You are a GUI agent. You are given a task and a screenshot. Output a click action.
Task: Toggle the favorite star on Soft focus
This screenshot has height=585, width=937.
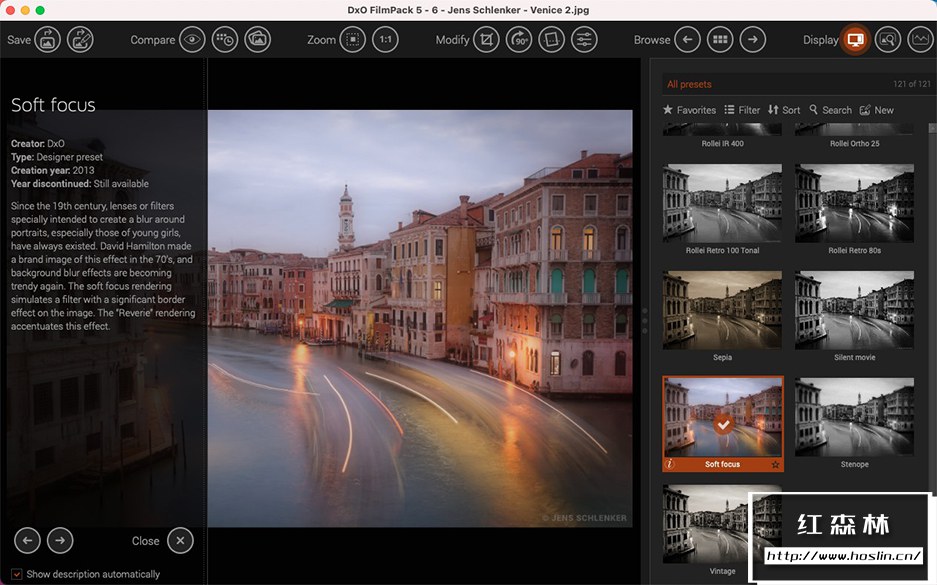coord(775,465)
